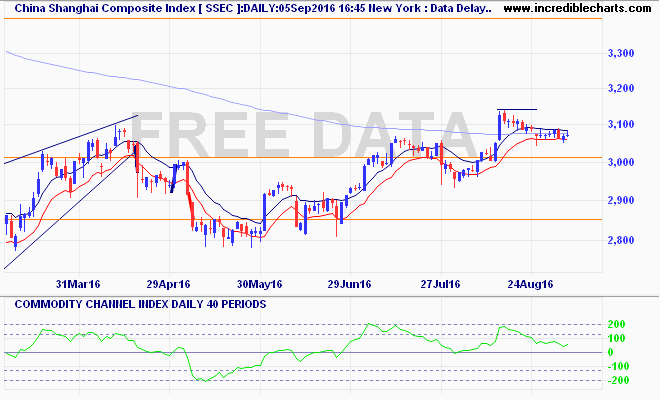
Task: Click the www.incrediblecharts.com website link
Action: click(x=577, y=8)
